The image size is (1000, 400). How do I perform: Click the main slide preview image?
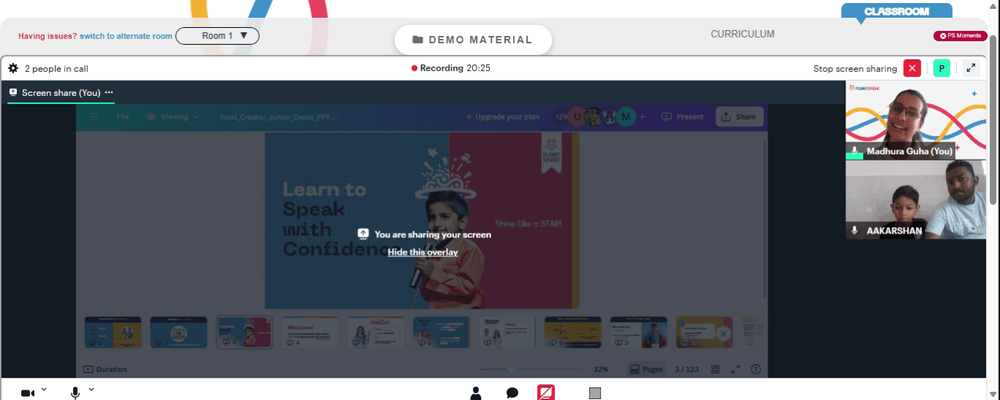(x=422, y=221)
